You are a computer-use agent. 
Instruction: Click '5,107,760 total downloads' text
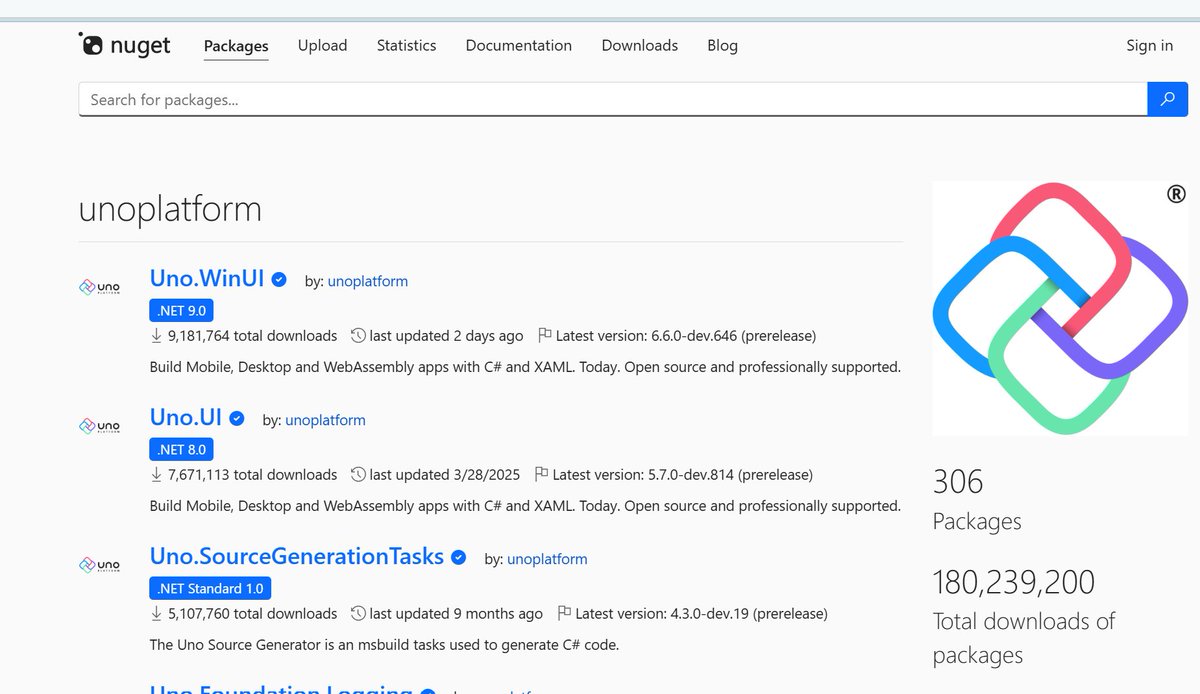[x=253, y=614]
